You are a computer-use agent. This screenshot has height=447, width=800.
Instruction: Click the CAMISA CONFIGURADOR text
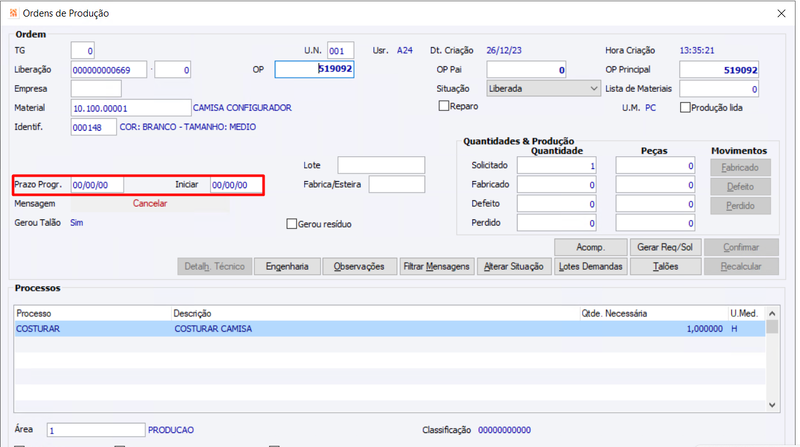242,108
